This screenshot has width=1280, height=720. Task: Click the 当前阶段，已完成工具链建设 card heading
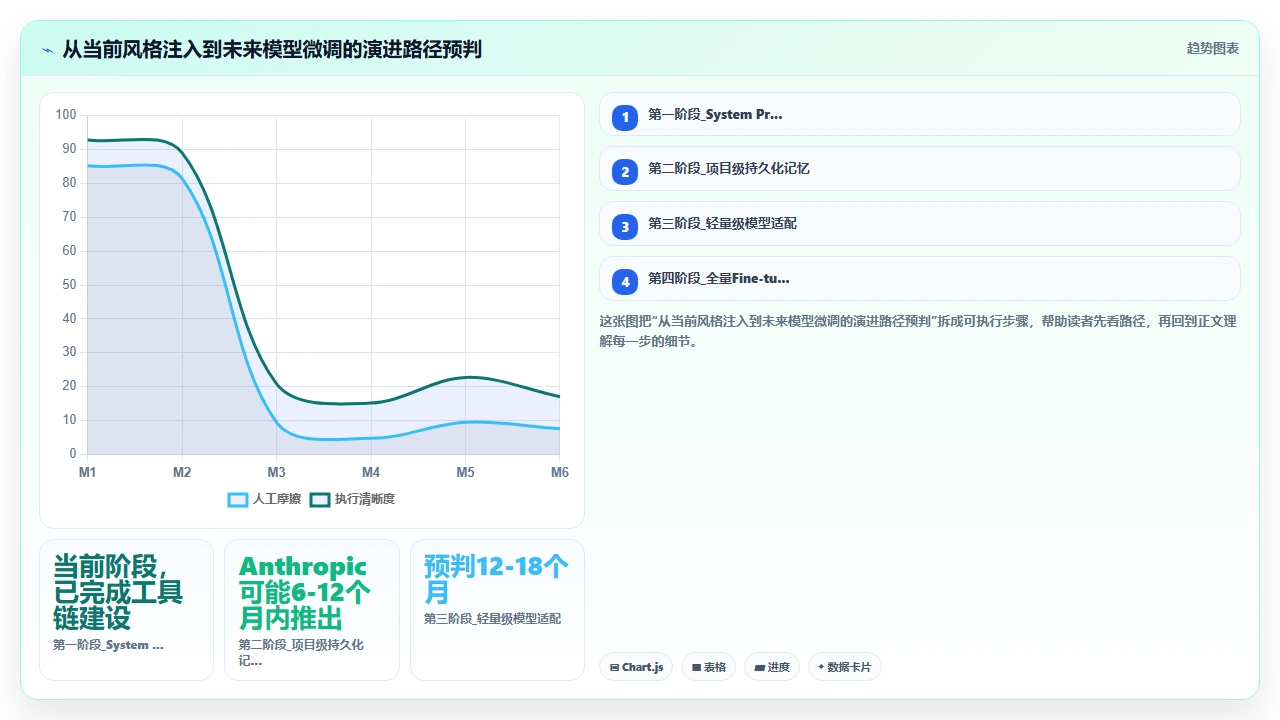coord(118,592)
